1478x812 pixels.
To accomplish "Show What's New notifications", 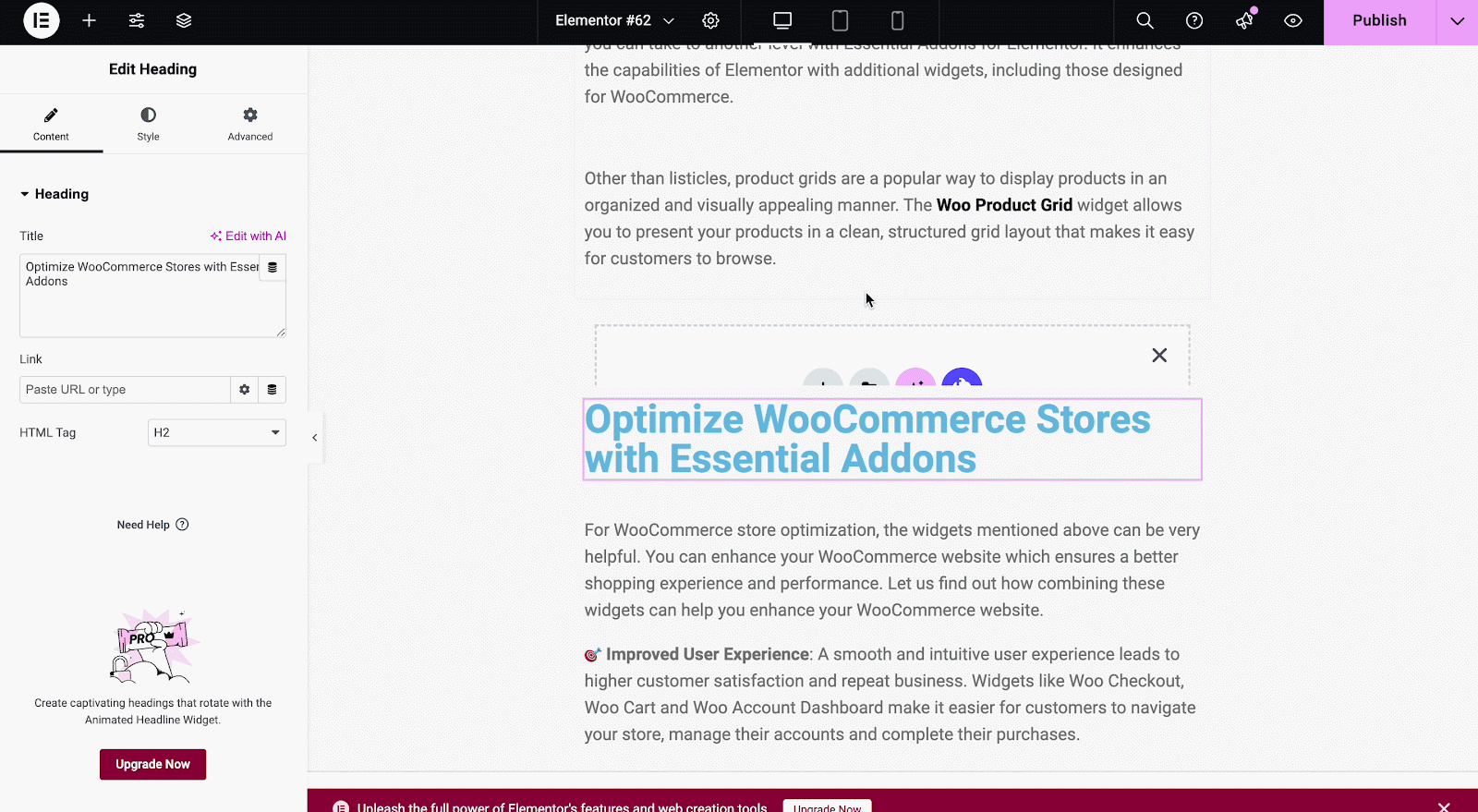I will click(x=1244, y=20).
